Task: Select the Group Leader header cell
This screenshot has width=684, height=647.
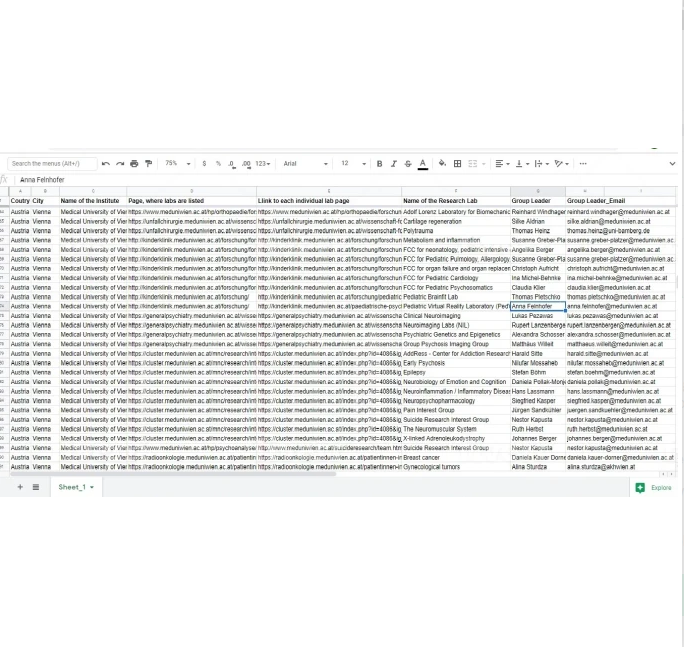Action: pyautogui.click(x=538, y=201)
